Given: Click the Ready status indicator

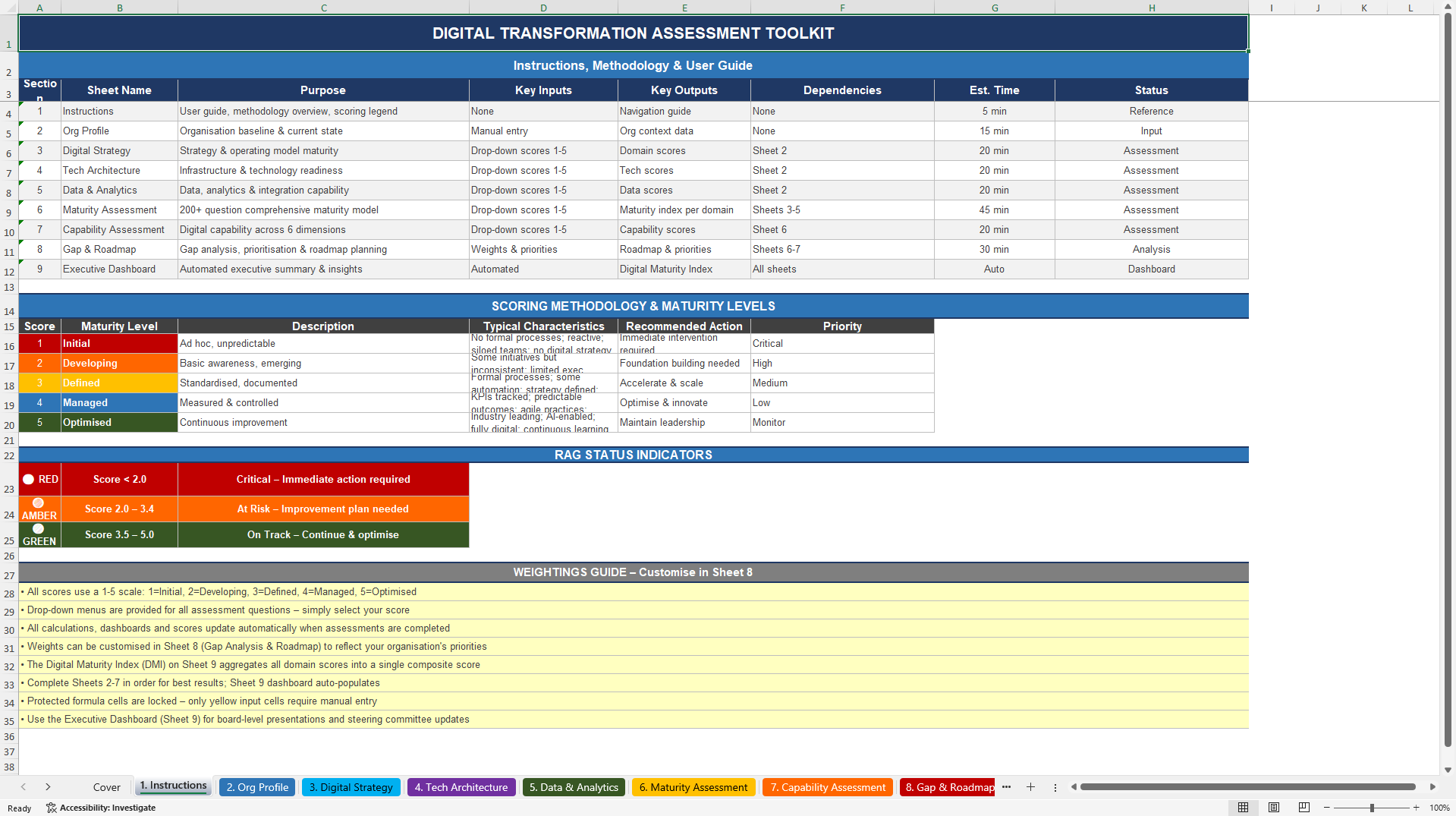Looking at the screenshot, I should pos(20,808).
